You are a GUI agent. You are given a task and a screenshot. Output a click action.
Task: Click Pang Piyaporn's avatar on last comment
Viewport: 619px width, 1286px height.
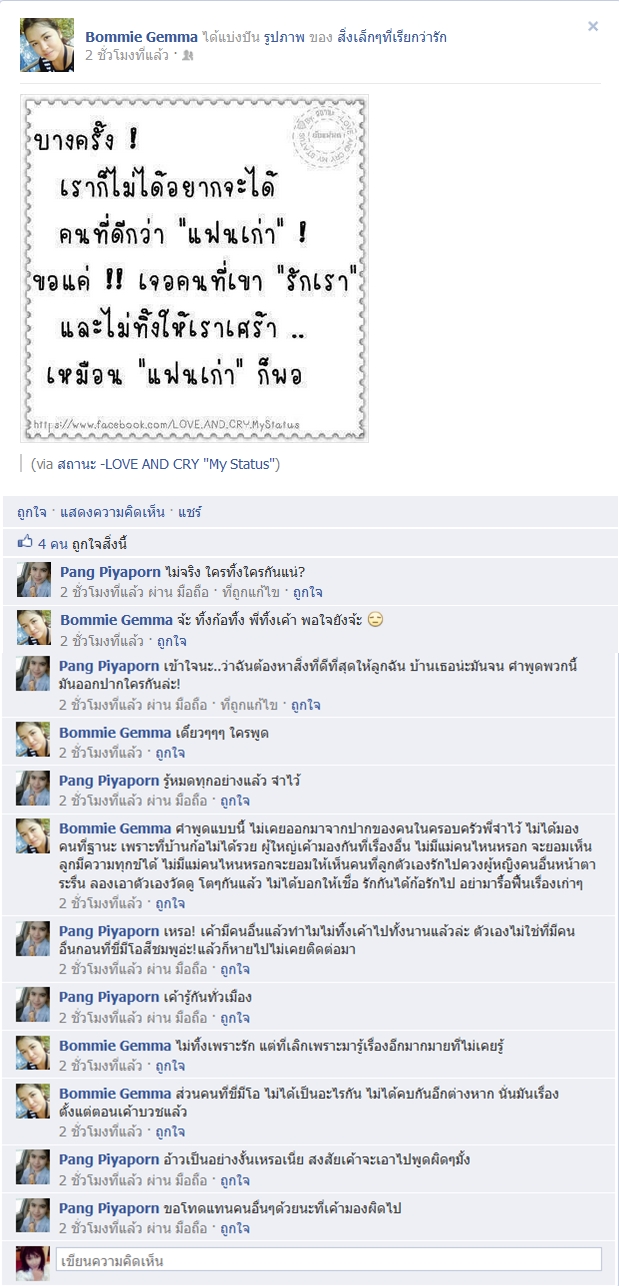click(33, 1214)
